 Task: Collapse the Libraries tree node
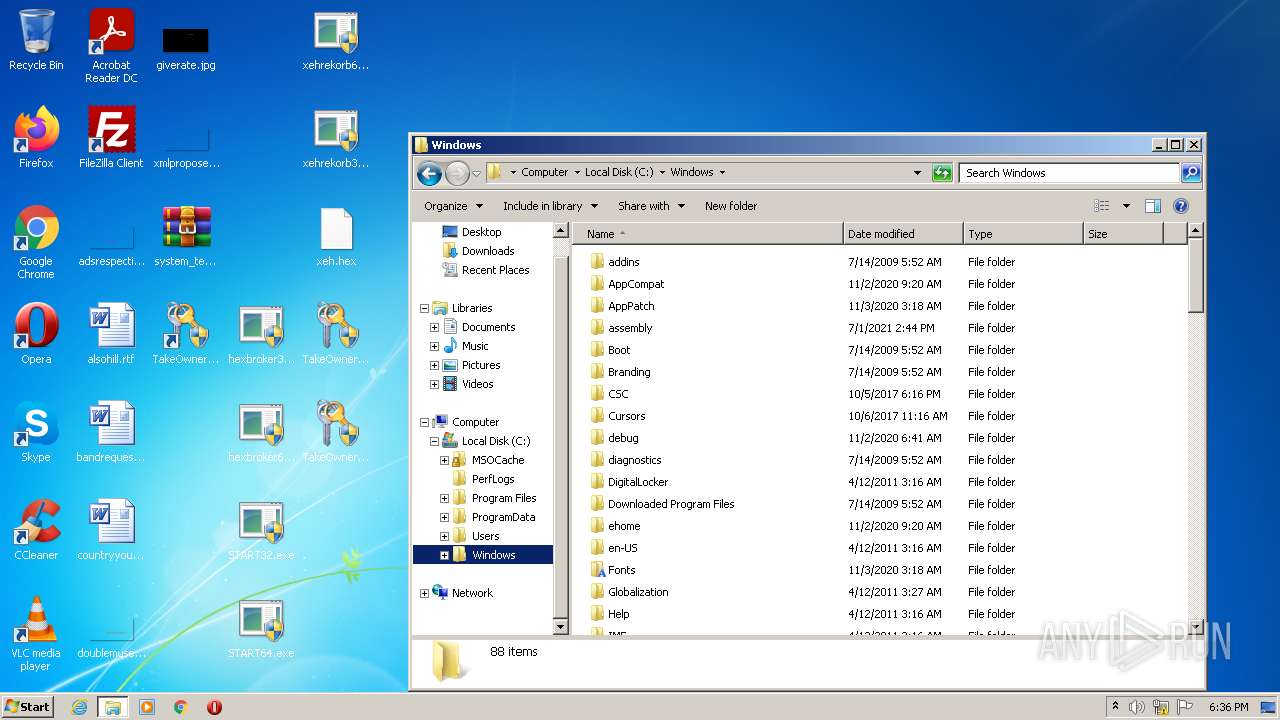point(425,308)
